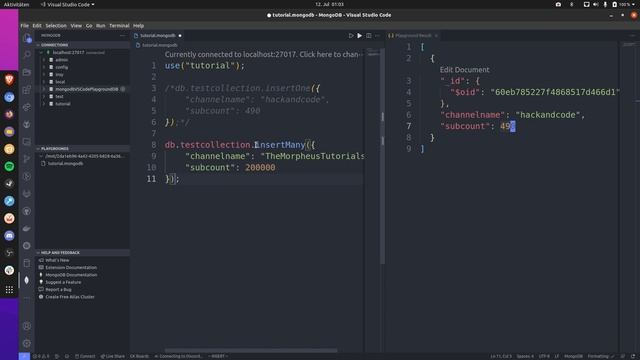The image size is (640, 360).
Task: Open the Selection menu
Action: point(56,25)
